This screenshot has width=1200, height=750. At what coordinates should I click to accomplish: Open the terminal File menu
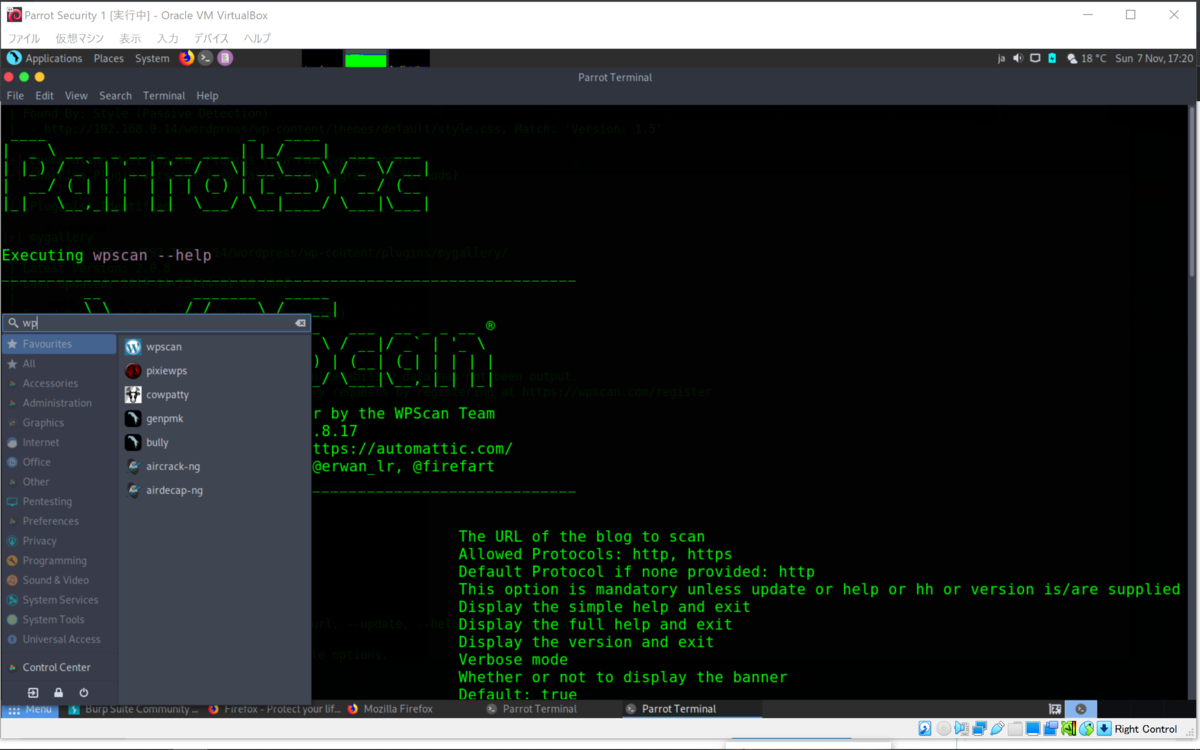(x=15, y=96)
